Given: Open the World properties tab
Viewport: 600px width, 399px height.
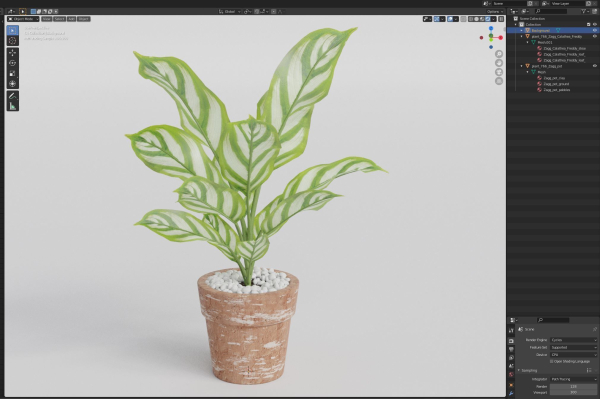Looking at the screenshot, I should point(511,375).
